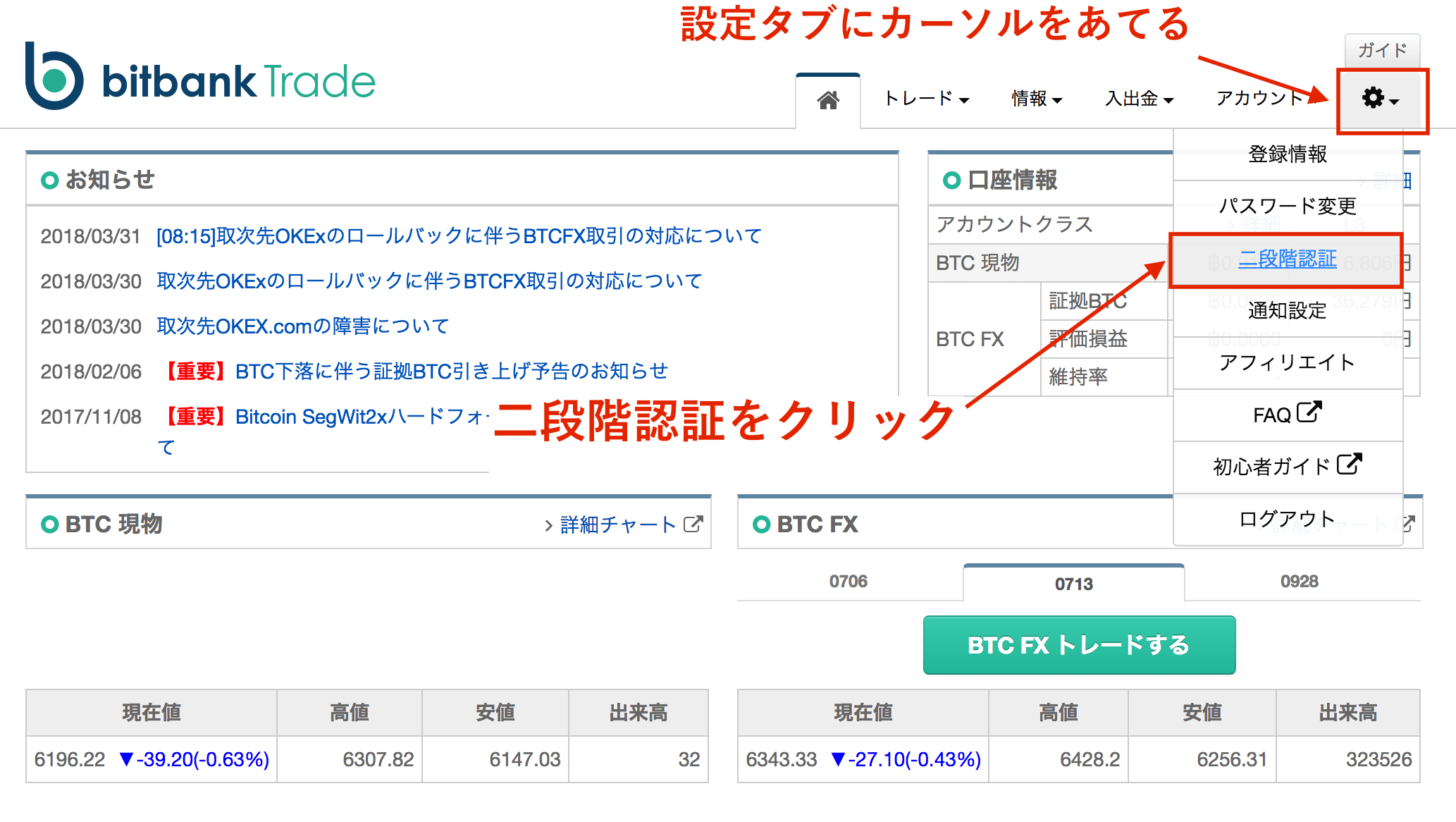Screen dimensions: 1456x822
Task: Click the 維持率 row label
Action: 1078,377
